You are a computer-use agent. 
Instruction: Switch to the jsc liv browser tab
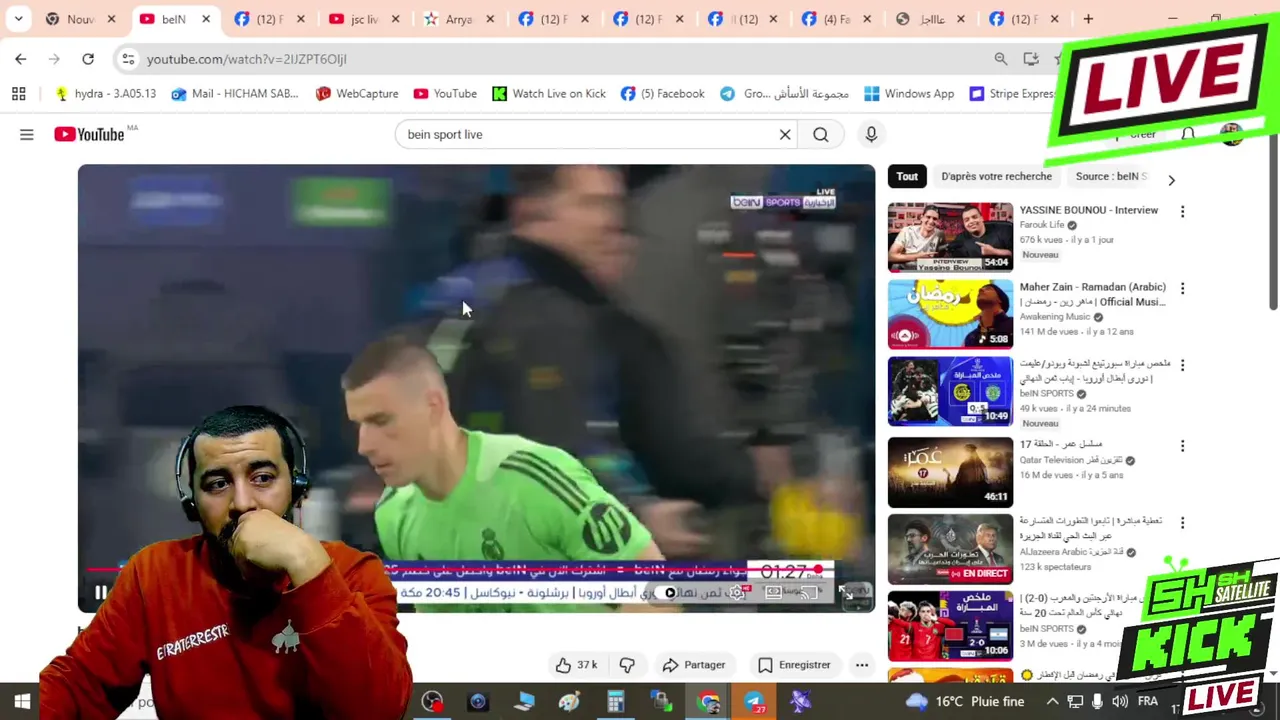pyautogui.click(x=365, y=19)
